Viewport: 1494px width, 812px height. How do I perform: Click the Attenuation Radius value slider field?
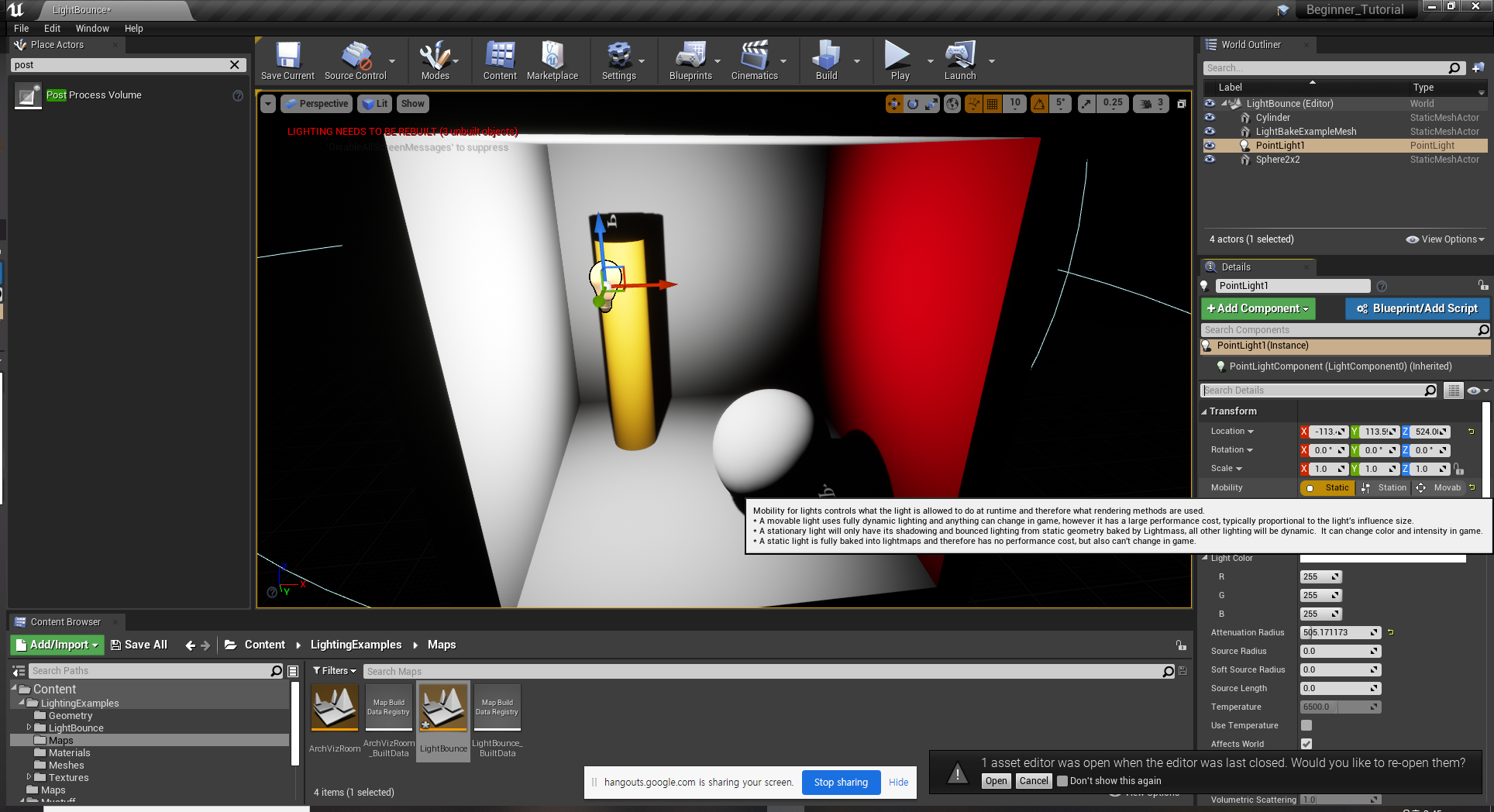coord(1341,633)
